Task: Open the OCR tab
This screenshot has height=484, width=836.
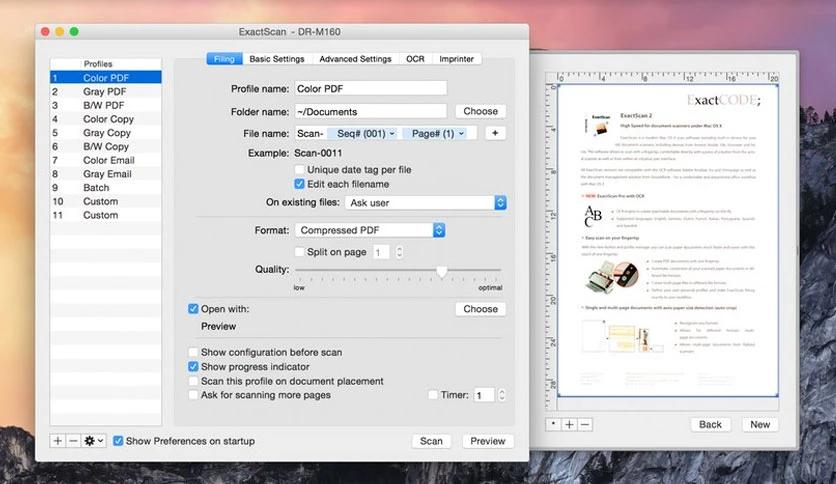Action: click(415, 59)
